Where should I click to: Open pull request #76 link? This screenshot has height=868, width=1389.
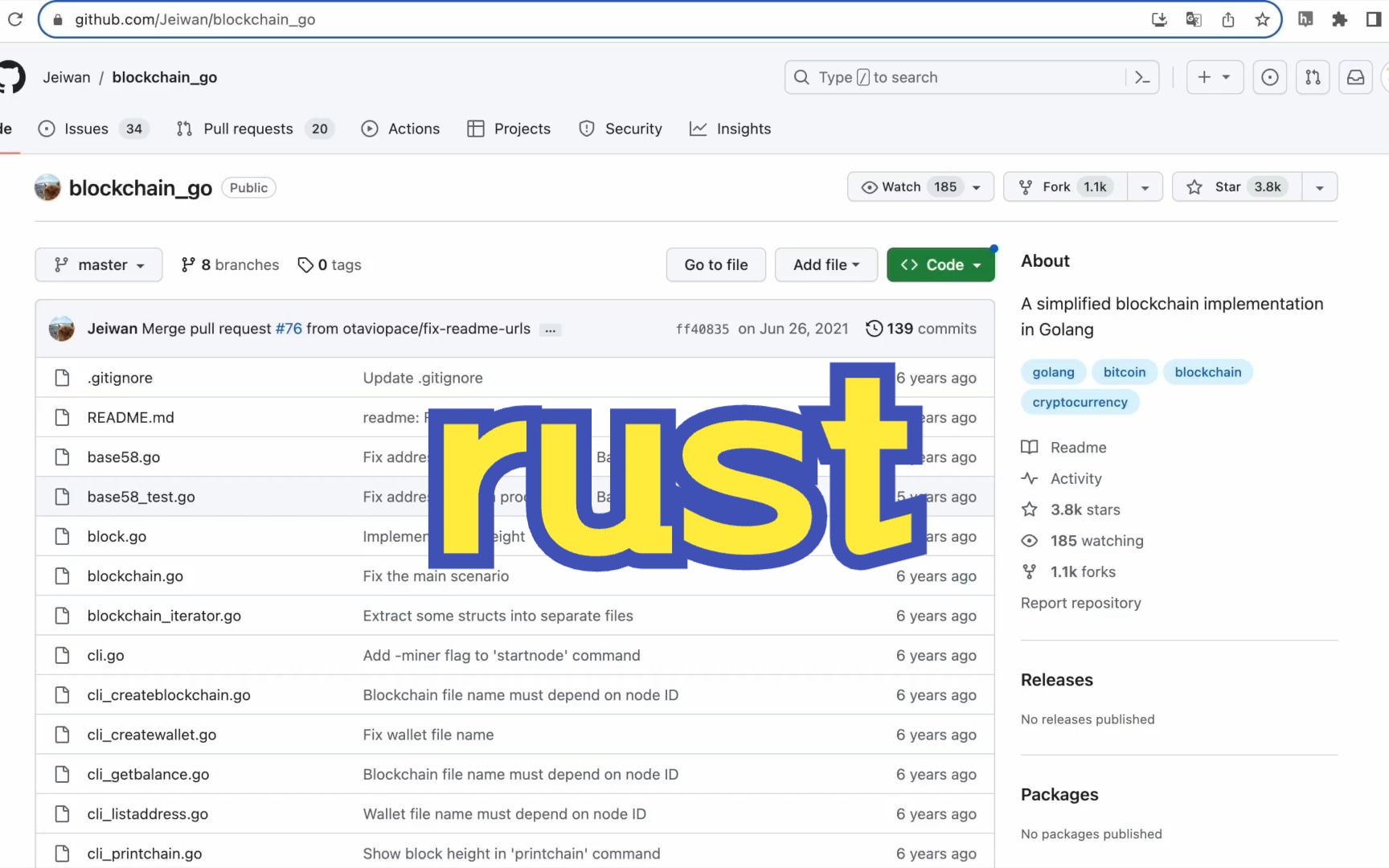pyautogui.click(x=289, y=329)
